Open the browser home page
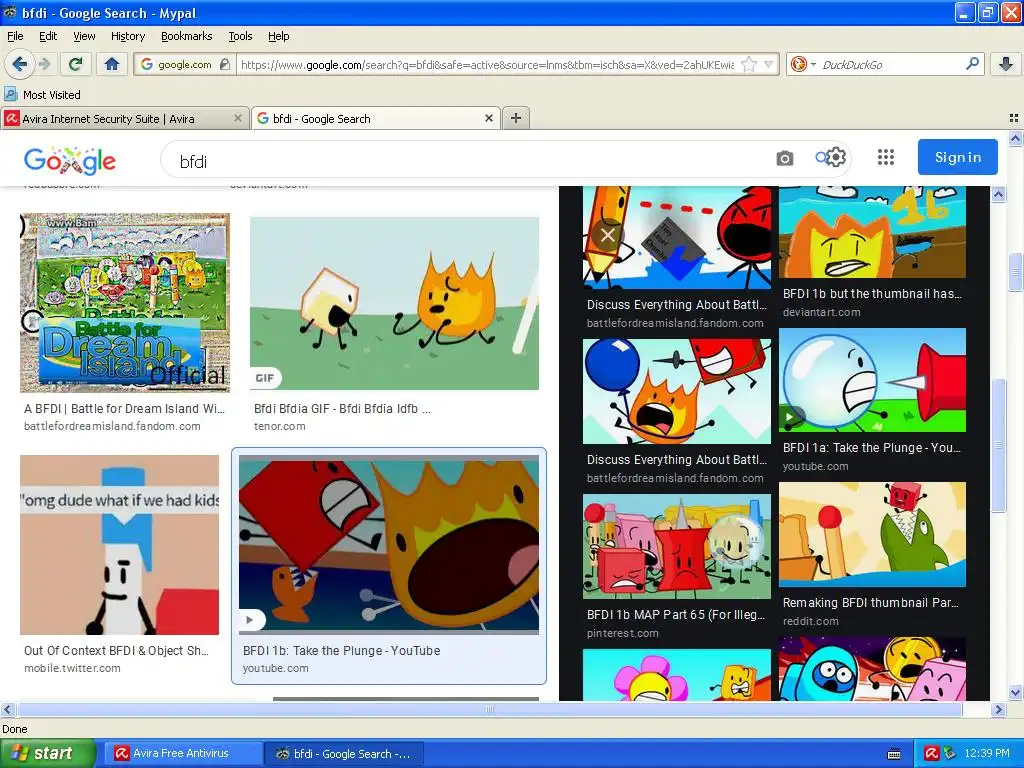 (x=112, y=64)
